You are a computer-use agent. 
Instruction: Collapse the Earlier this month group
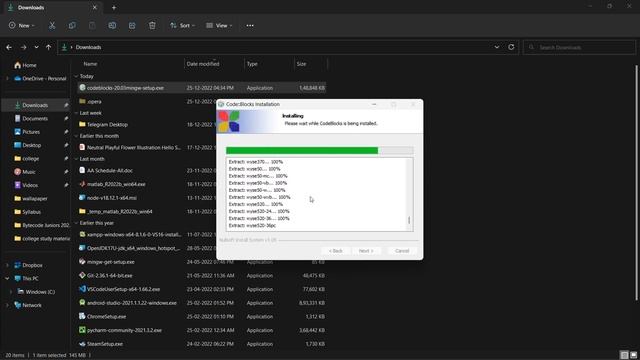[x=76, y=136]
